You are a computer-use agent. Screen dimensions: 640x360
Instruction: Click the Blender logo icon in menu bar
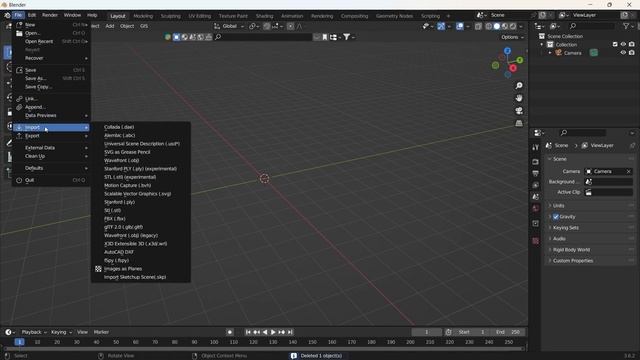click(7, 15)
